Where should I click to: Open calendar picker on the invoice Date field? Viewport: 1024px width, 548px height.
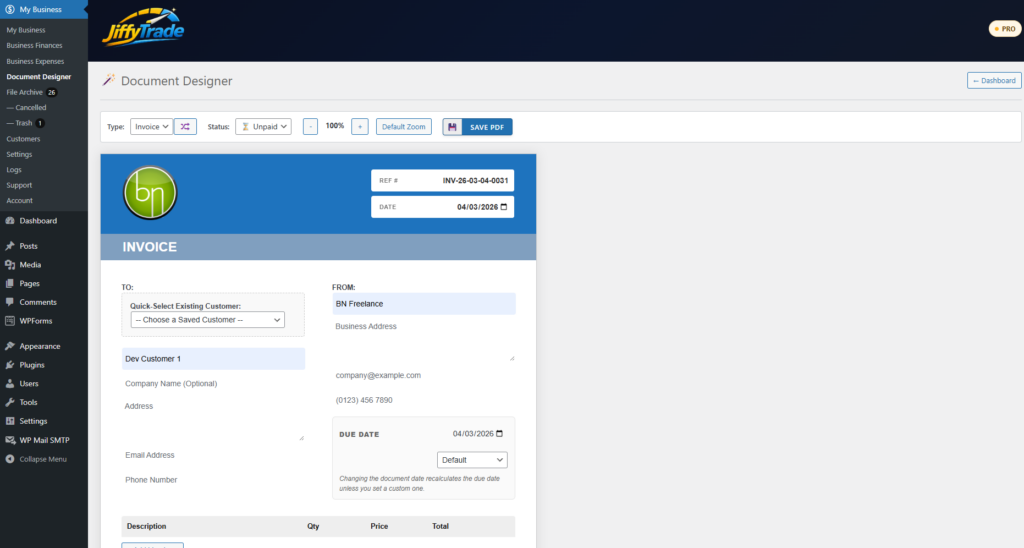pos(503,207)
